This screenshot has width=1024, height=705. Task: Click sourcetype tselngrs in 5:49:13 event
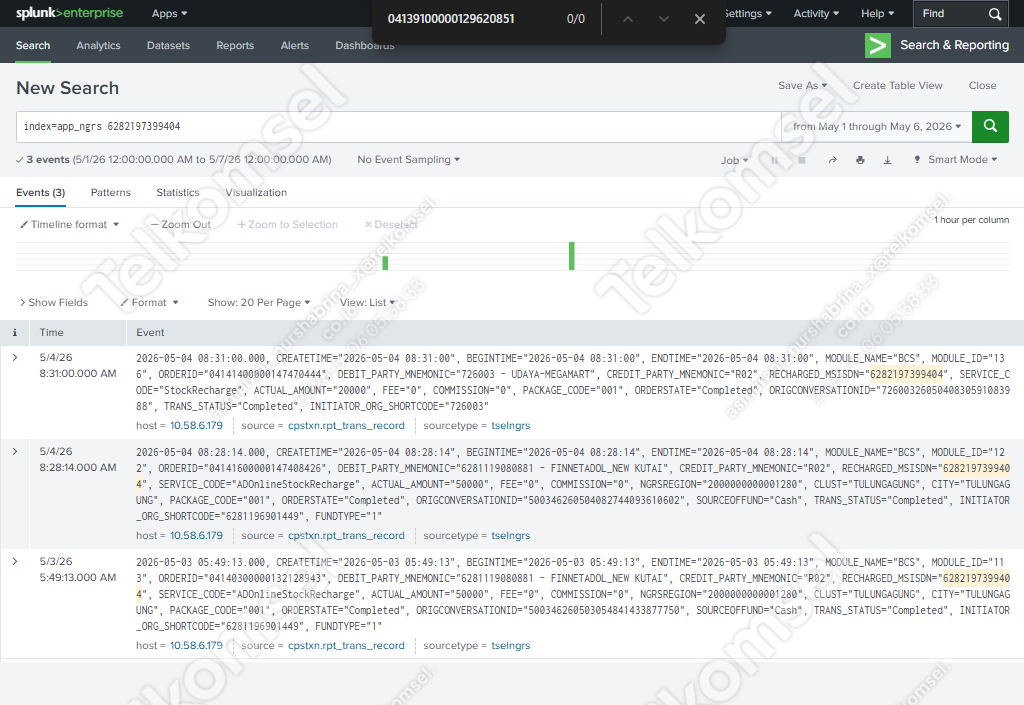click(x=511, y=646)
